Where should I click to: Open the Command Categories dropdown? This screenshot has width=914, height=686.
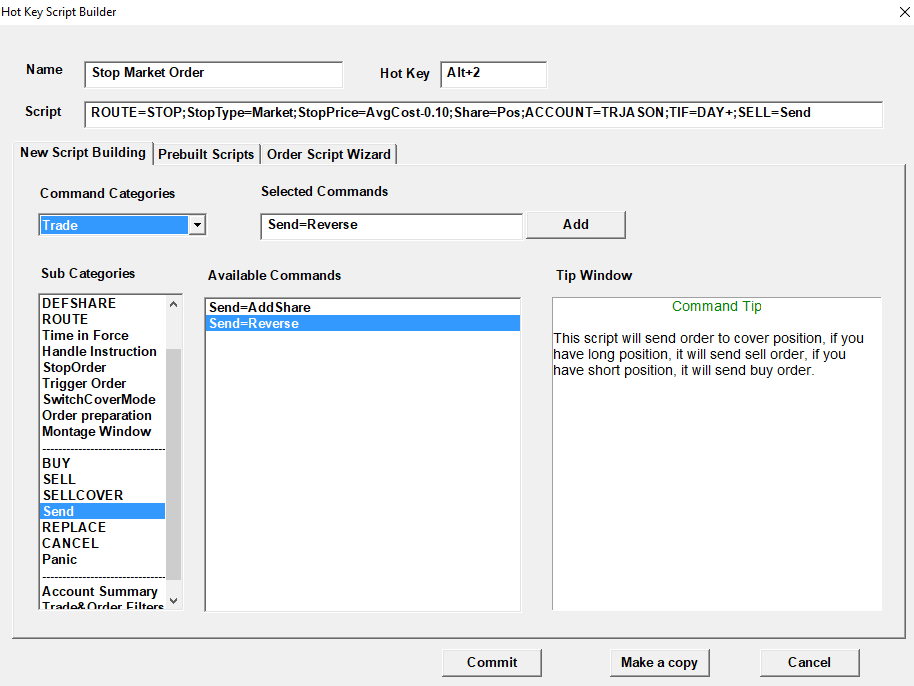[x=197, y=225]
